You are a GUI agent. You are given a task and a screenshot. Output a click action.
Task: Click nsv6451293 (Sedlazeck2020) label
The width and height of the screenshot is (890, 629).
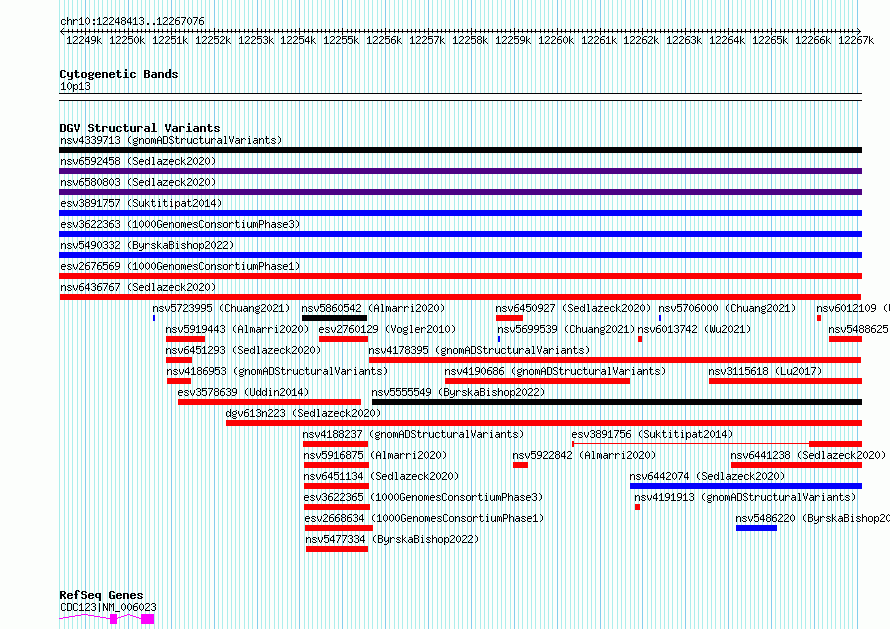point(243,350)
